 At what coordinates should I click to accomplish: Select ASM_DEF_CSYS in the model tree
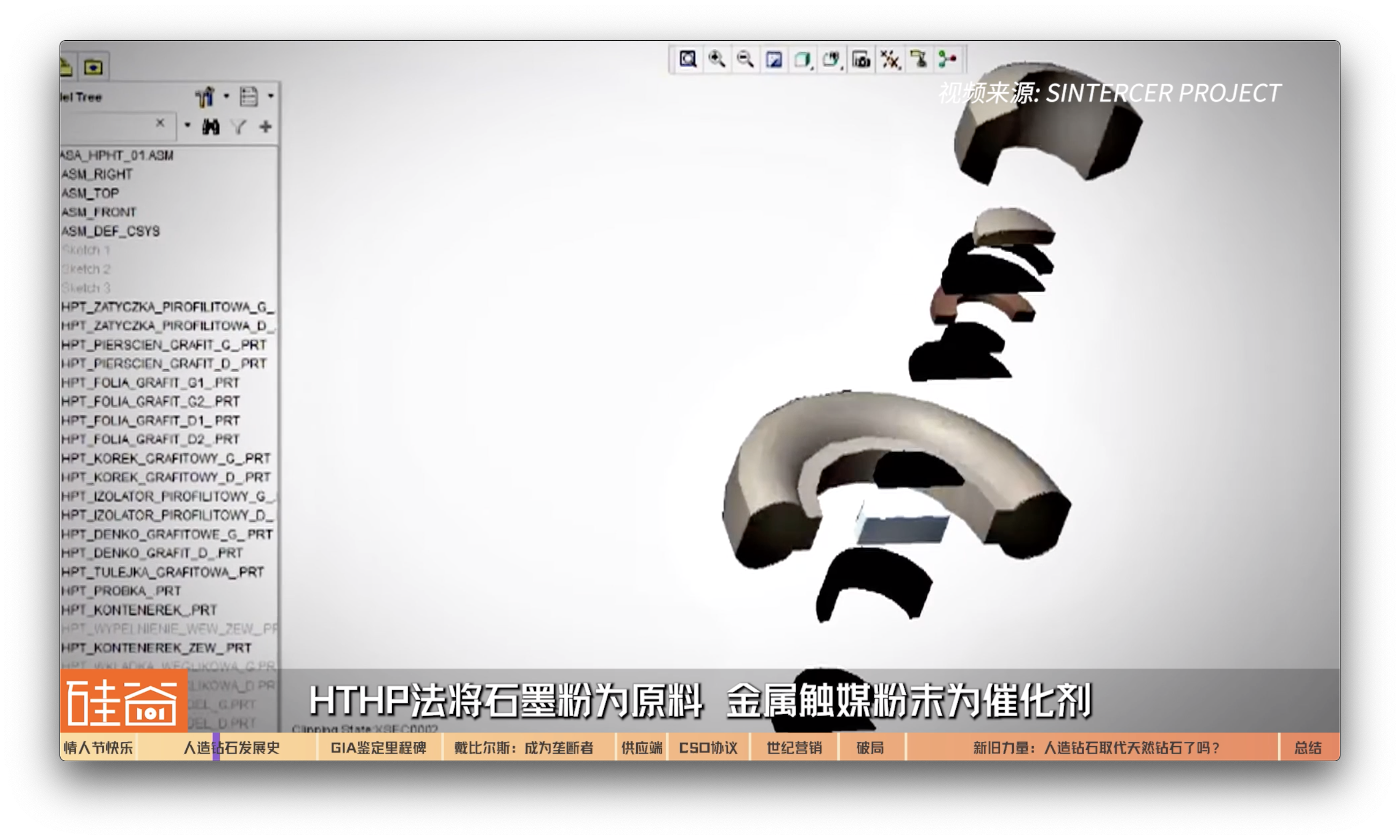click(x=111, y=231)
